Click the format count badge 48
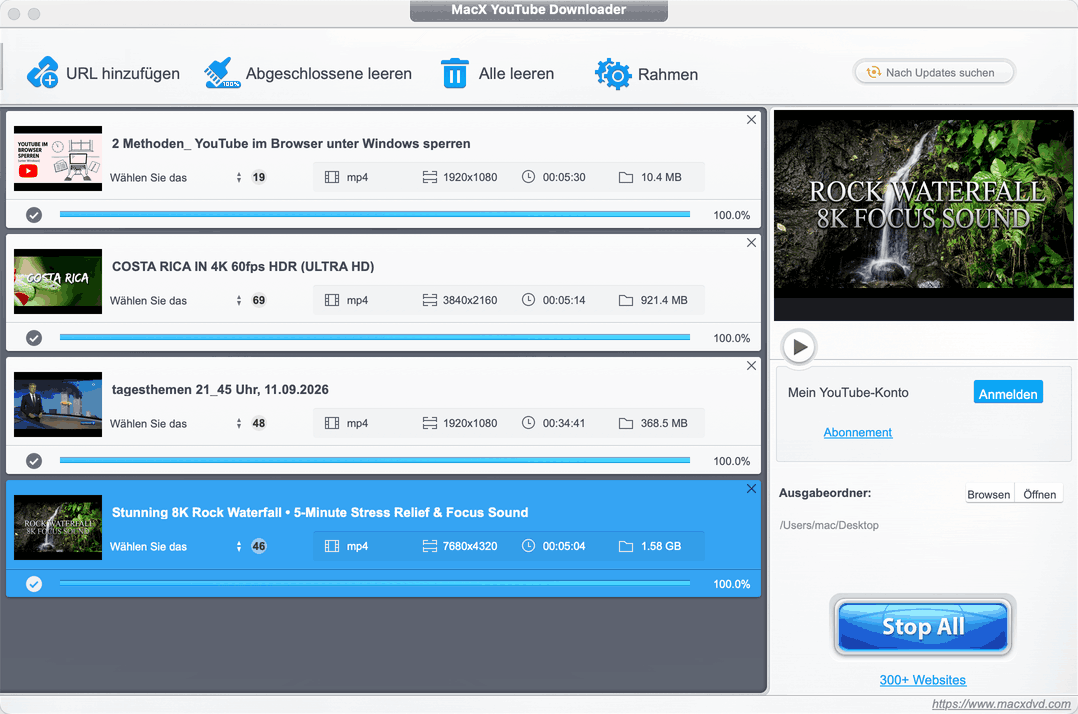This screenshot has height=714, width=1078. pyautogui.click(x=258, y=423)
